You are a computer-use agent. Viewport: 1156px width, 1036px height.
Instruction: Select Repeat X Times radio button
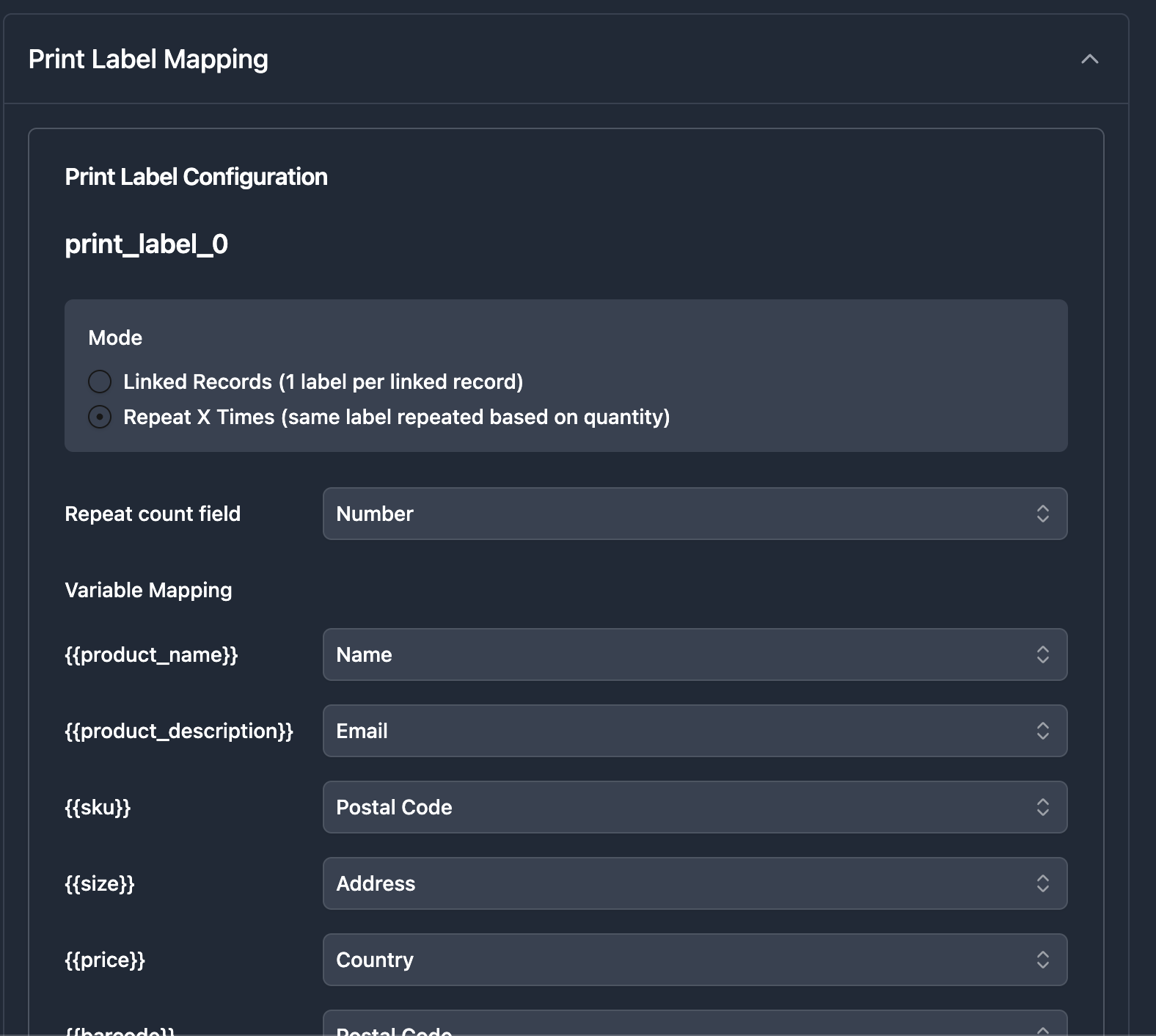click(x=100, y=417)
